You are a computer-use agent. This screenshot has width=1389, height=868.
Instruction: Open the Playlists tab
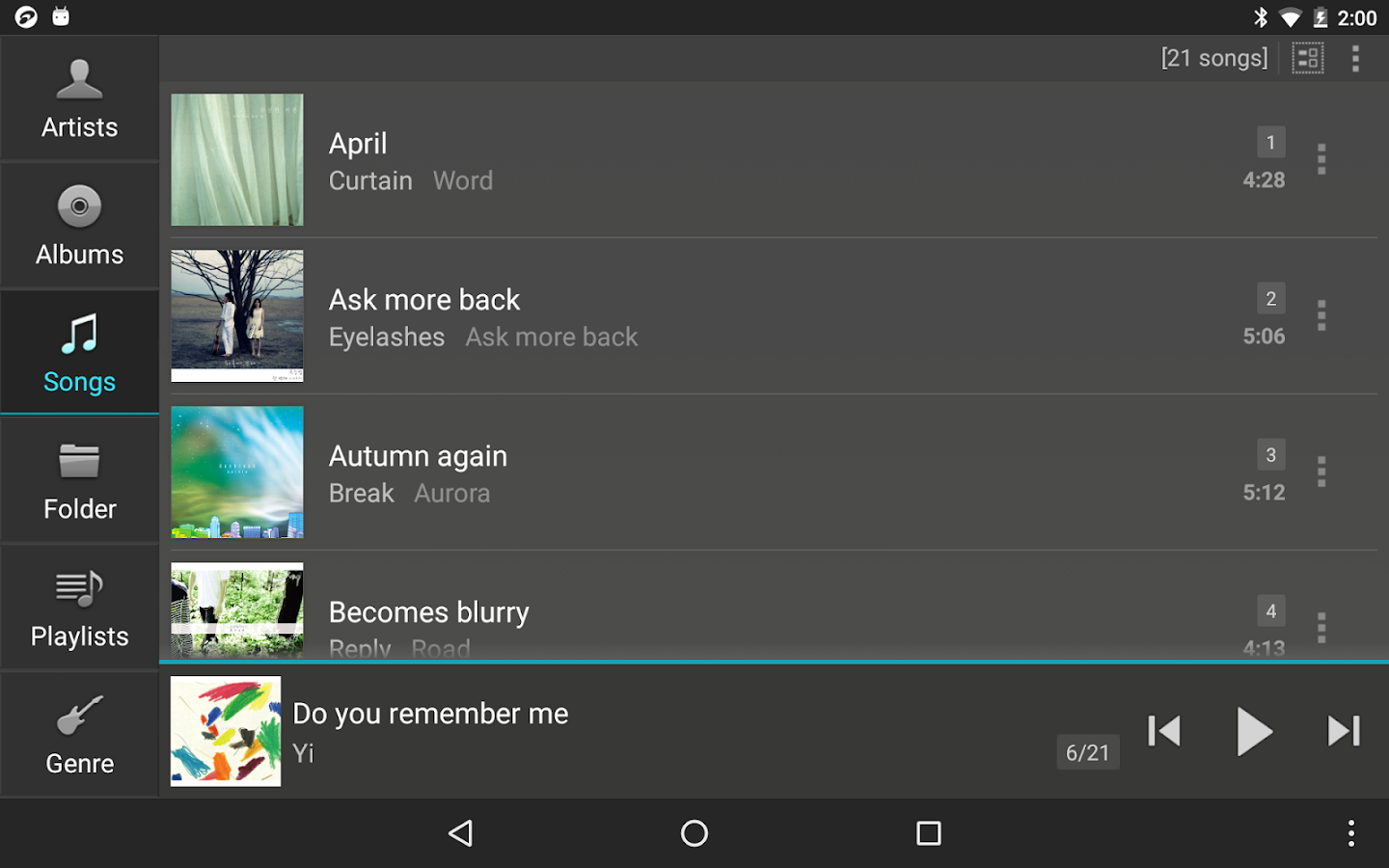(79, 608)
